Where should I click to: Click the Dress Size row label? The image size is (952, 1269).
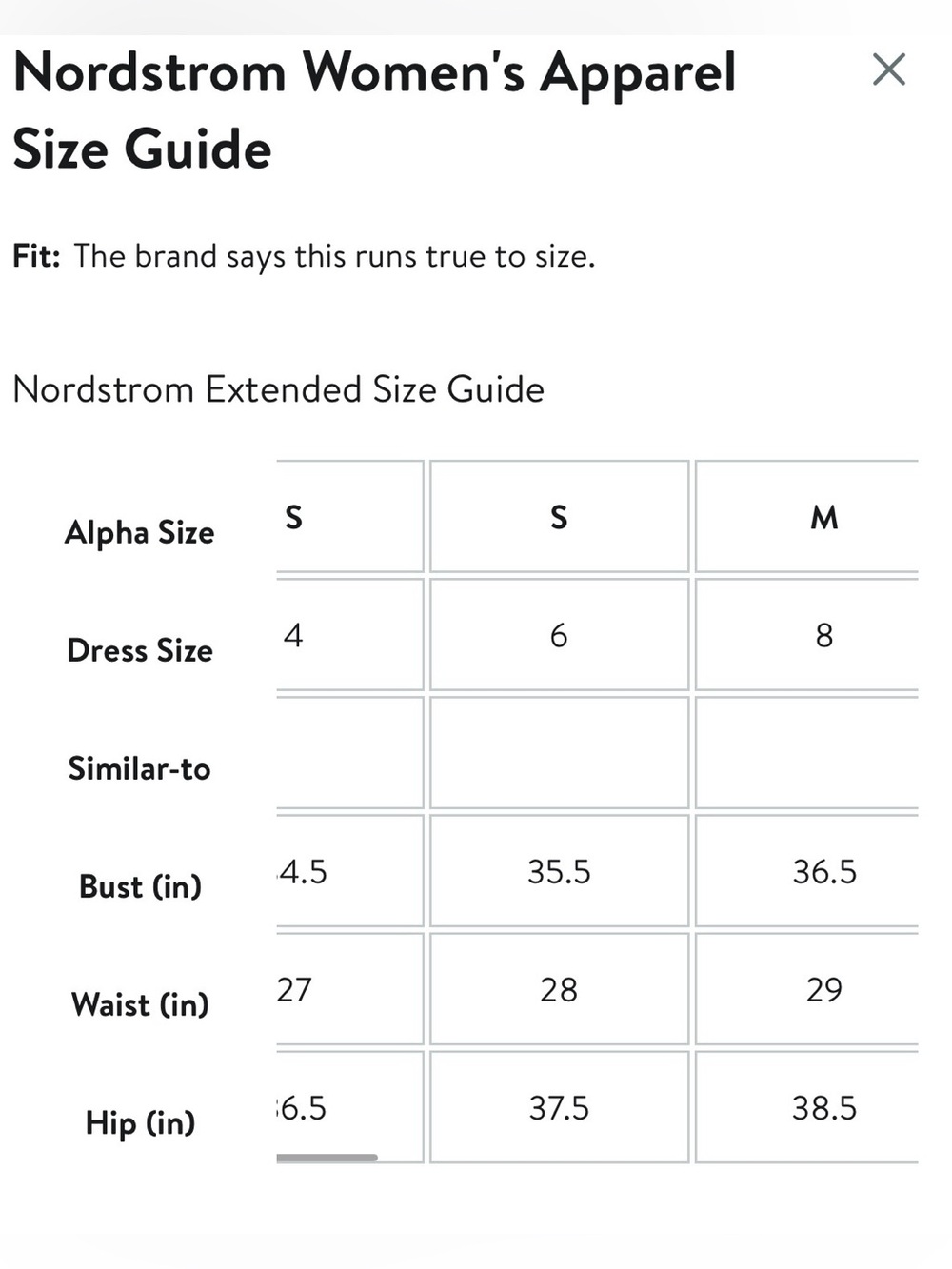(140, 650)
